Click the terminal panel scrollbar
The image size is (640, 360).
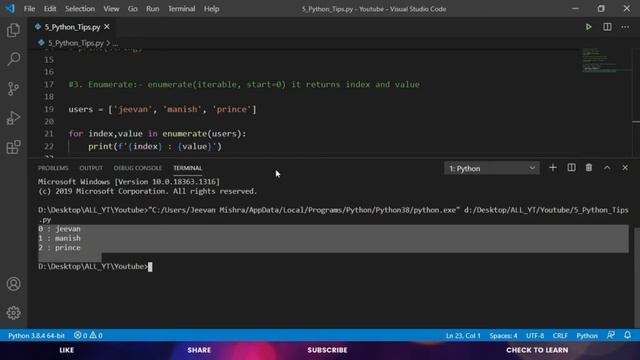tap(637, 278)
